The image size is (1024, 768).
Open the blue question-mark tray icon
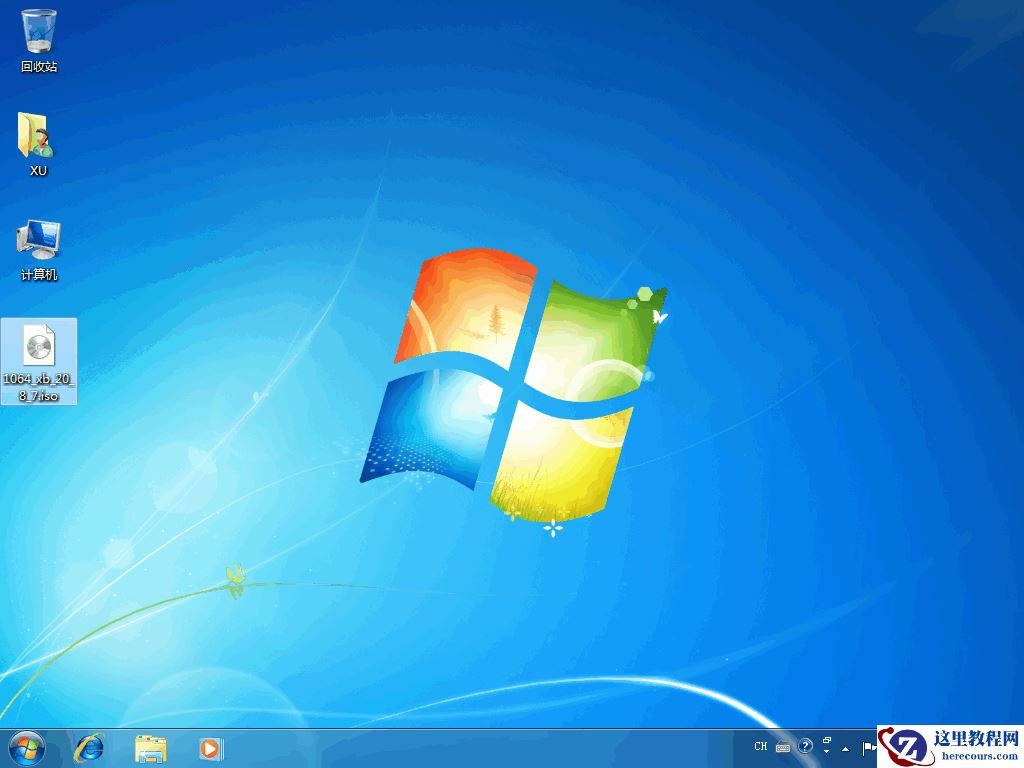pos(805,746)
